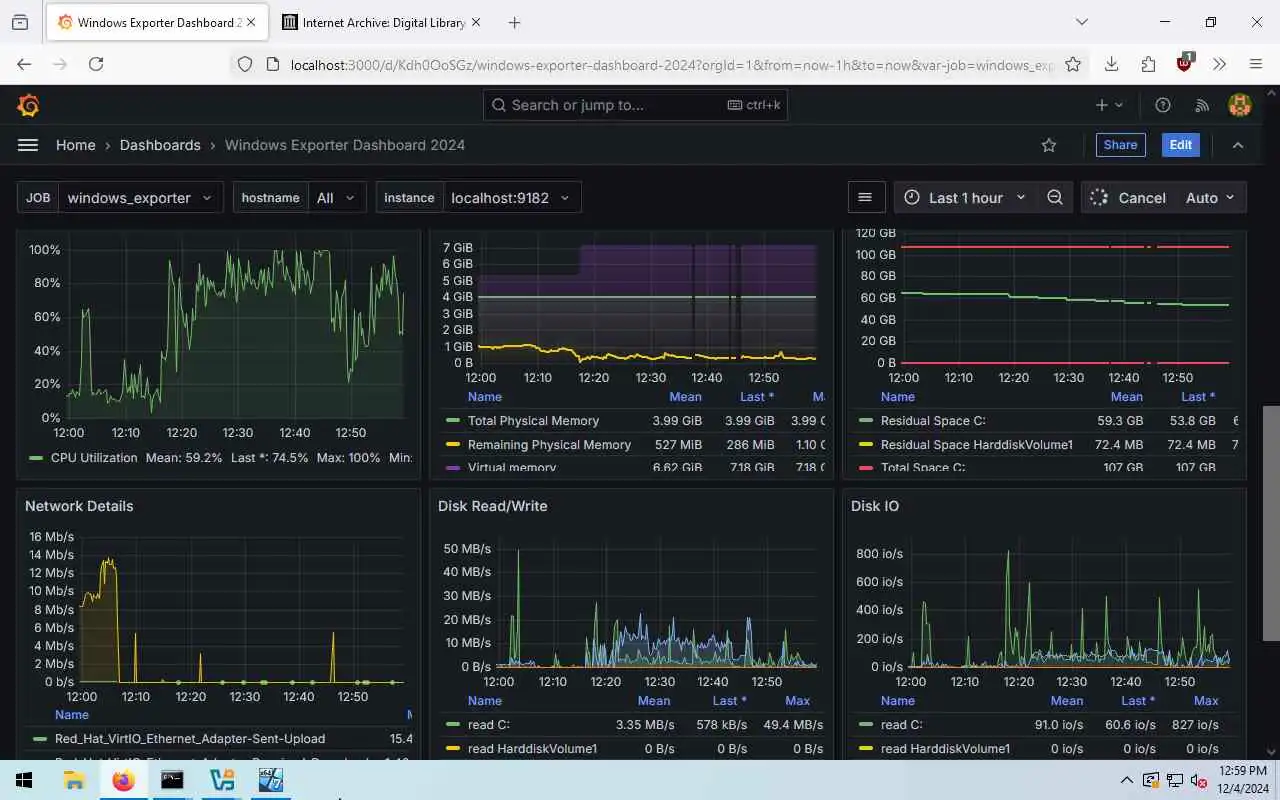1280x800 pixels.
Task: Open the instance localhost:9182 dropdown
Action: tap(511, 198)
